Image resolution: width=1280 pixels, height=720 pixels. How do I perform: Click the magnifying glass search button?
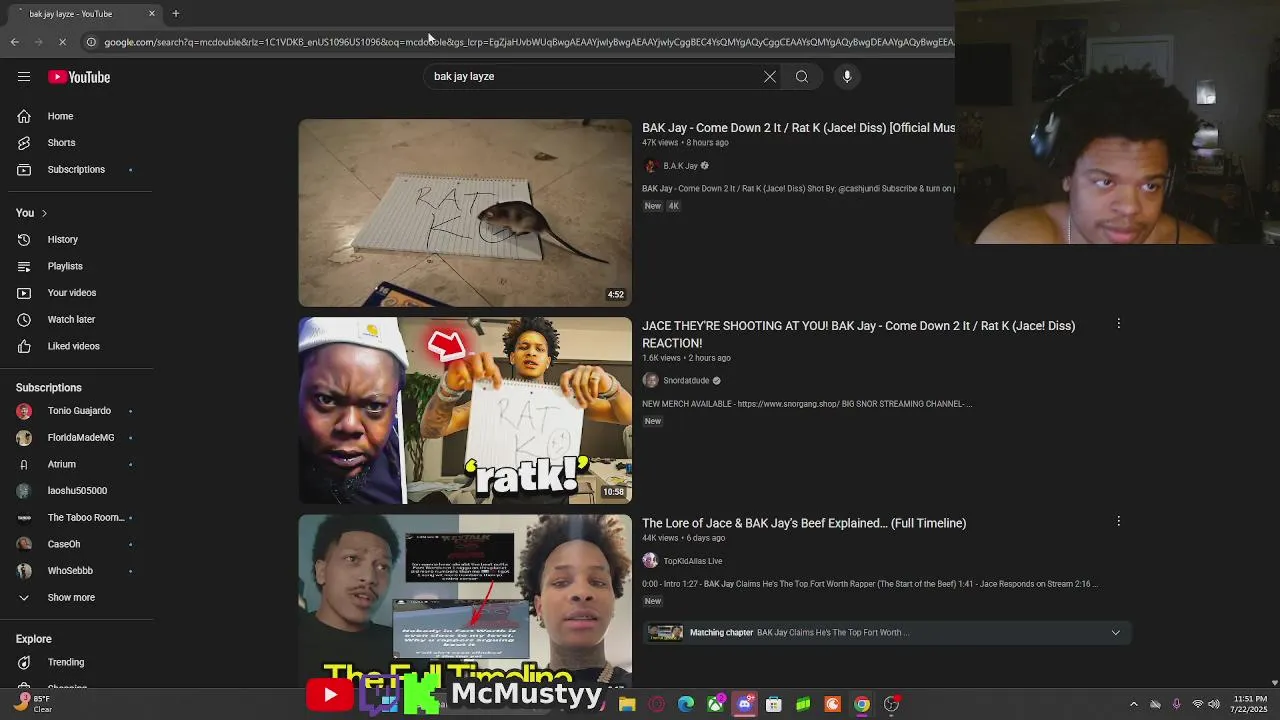point(802,77)
